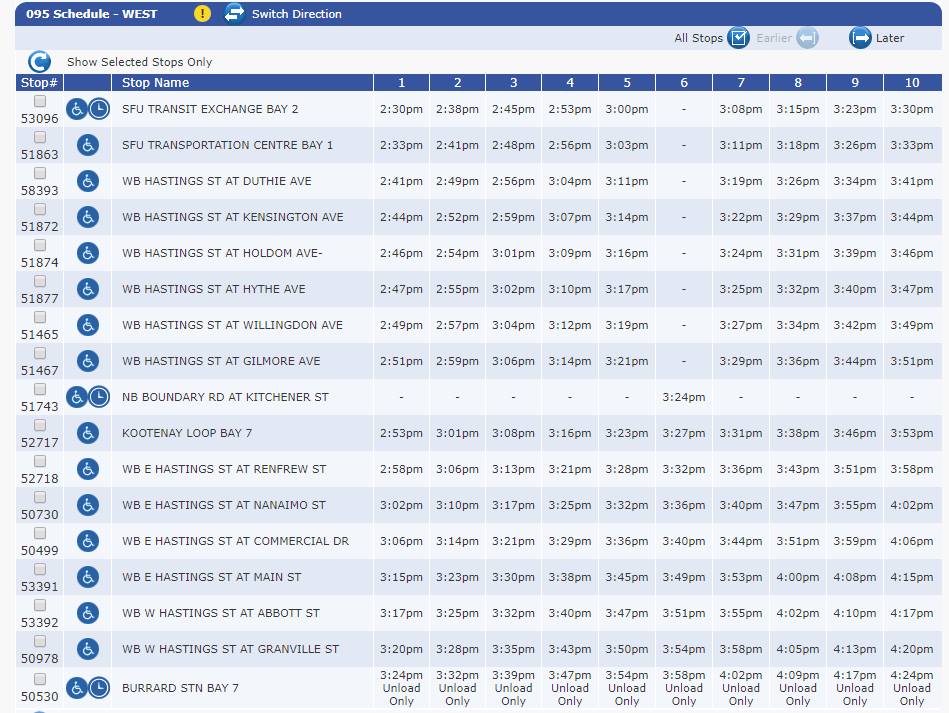Select the checkbox for stop 50530
949x713 pixels.
click(40, 679)
